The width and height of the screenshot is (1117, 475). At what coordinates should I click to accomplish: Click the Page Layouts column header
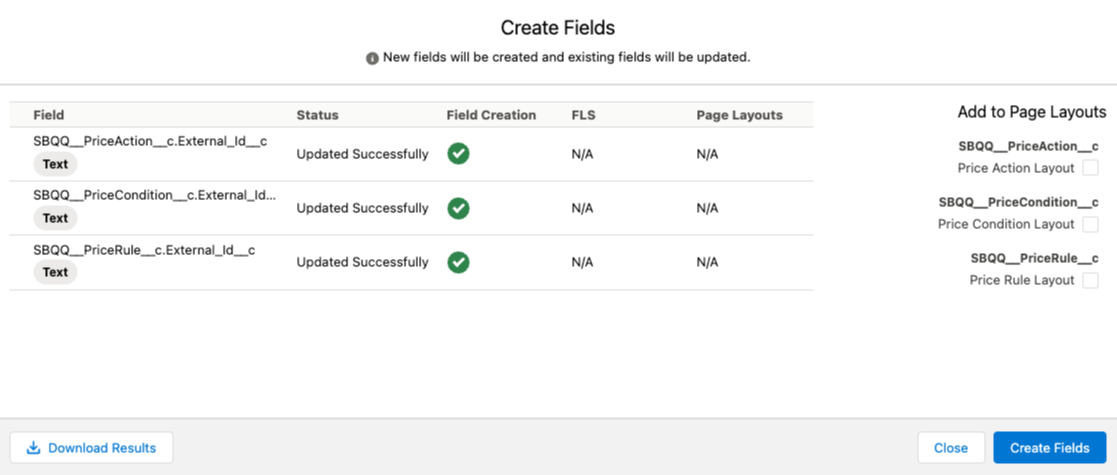coord(739,115)
